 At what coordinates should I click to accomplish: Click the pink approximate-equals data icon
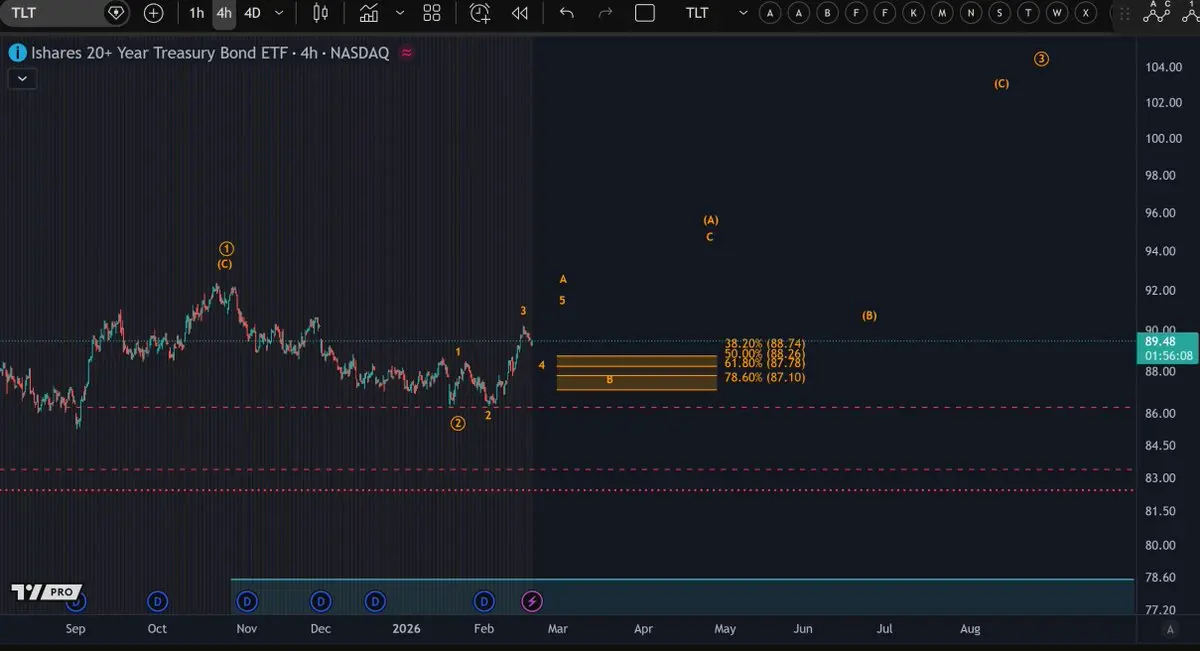click(x=406, y=53)
